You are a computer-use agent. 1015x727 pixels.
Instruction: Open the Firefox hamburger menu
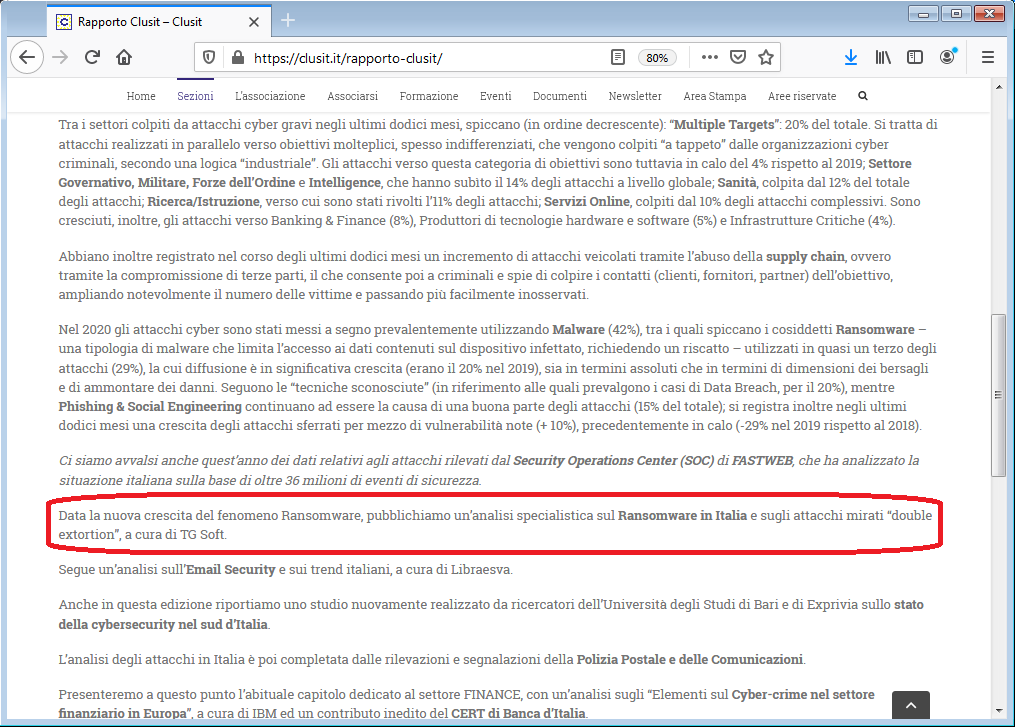[988, 58]
